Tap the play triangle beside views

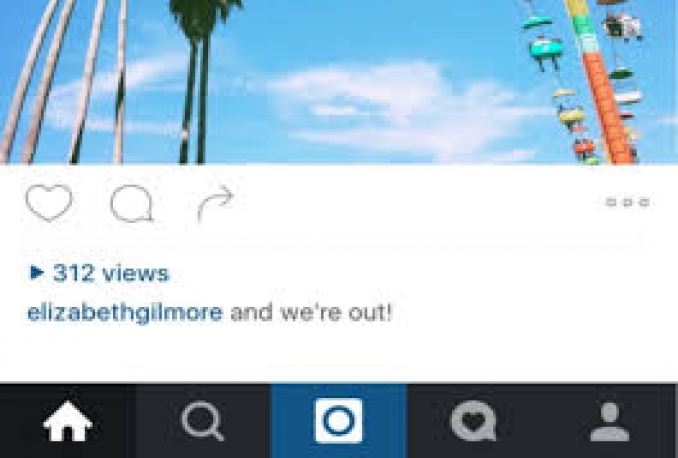pos(37,272)
